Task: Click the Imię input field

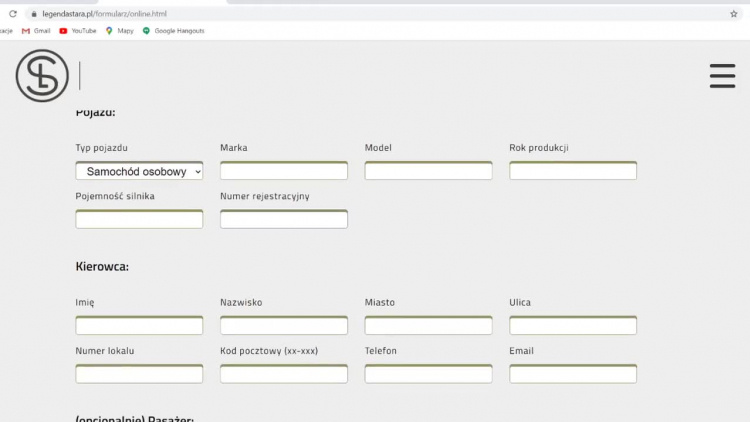Action: (139, 325)
